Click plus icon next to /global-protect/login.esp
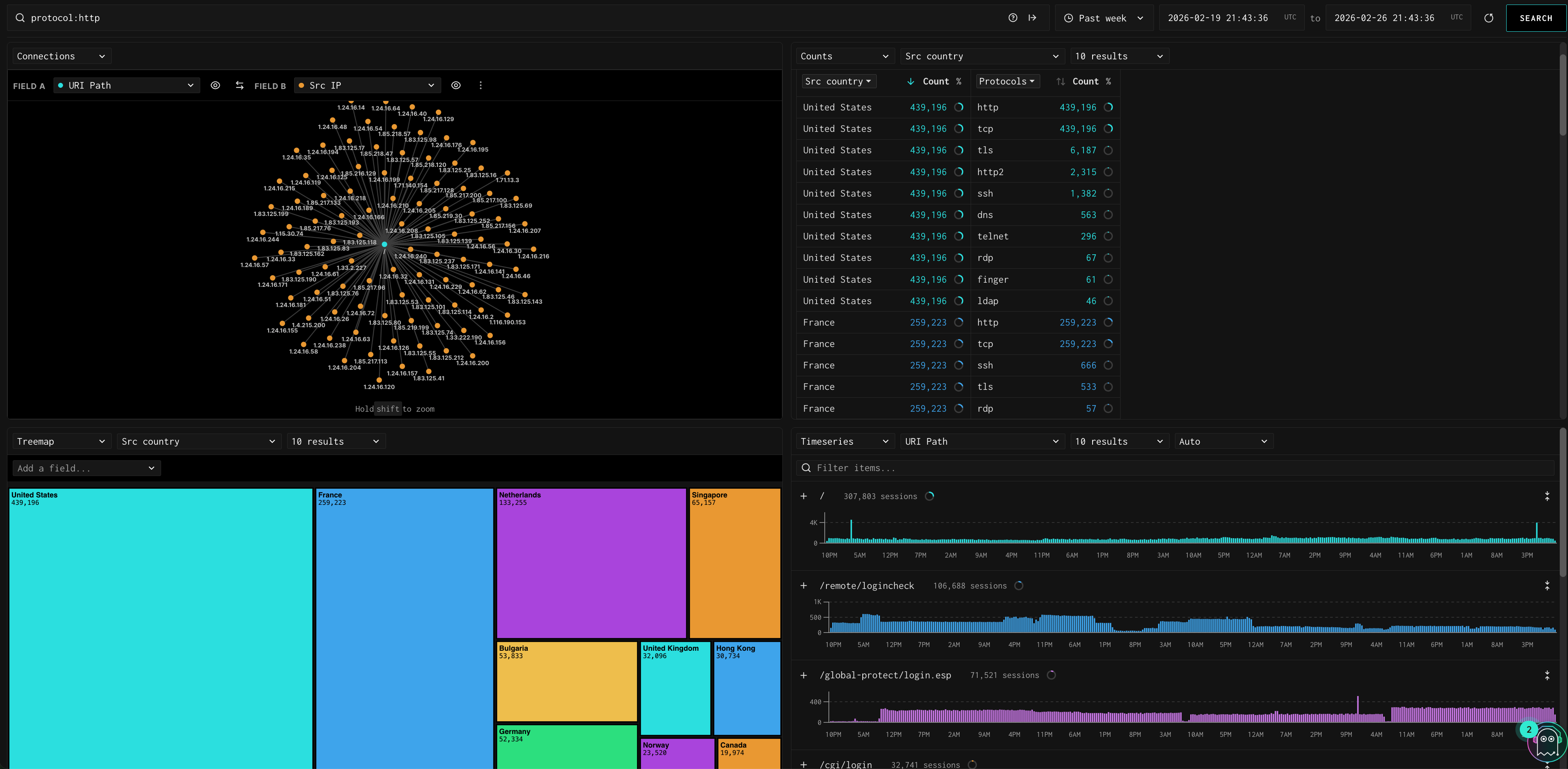 click(803, 675)
